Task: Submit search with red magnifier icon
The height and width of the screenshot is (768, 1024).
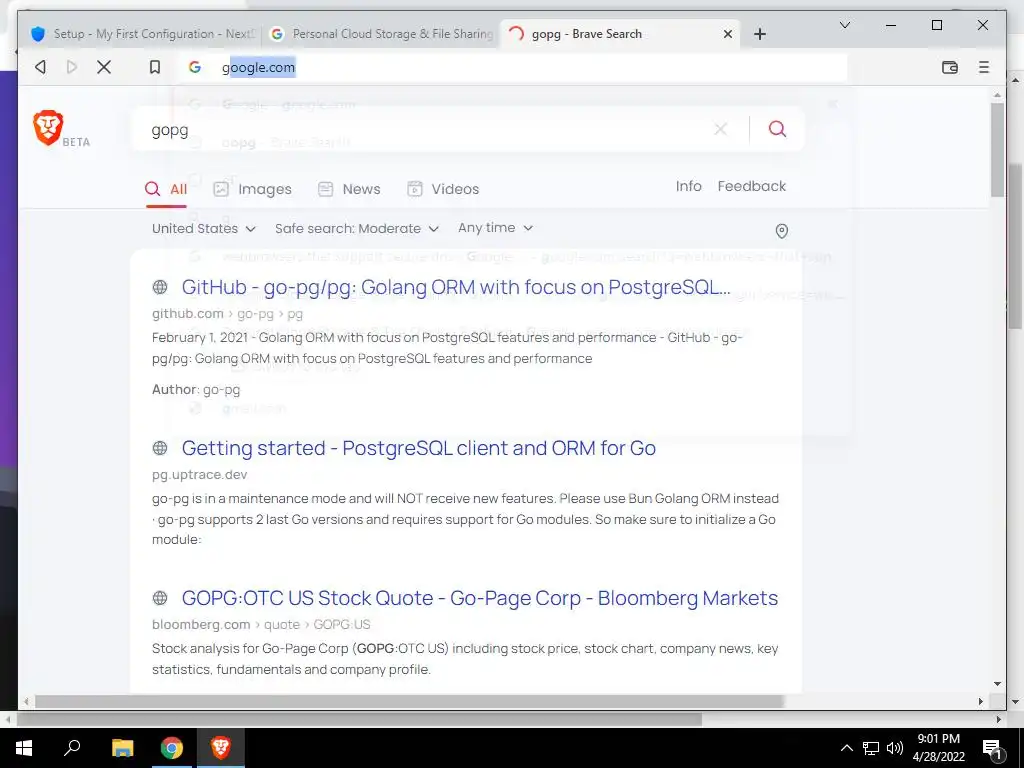Action: coord(777,129)
